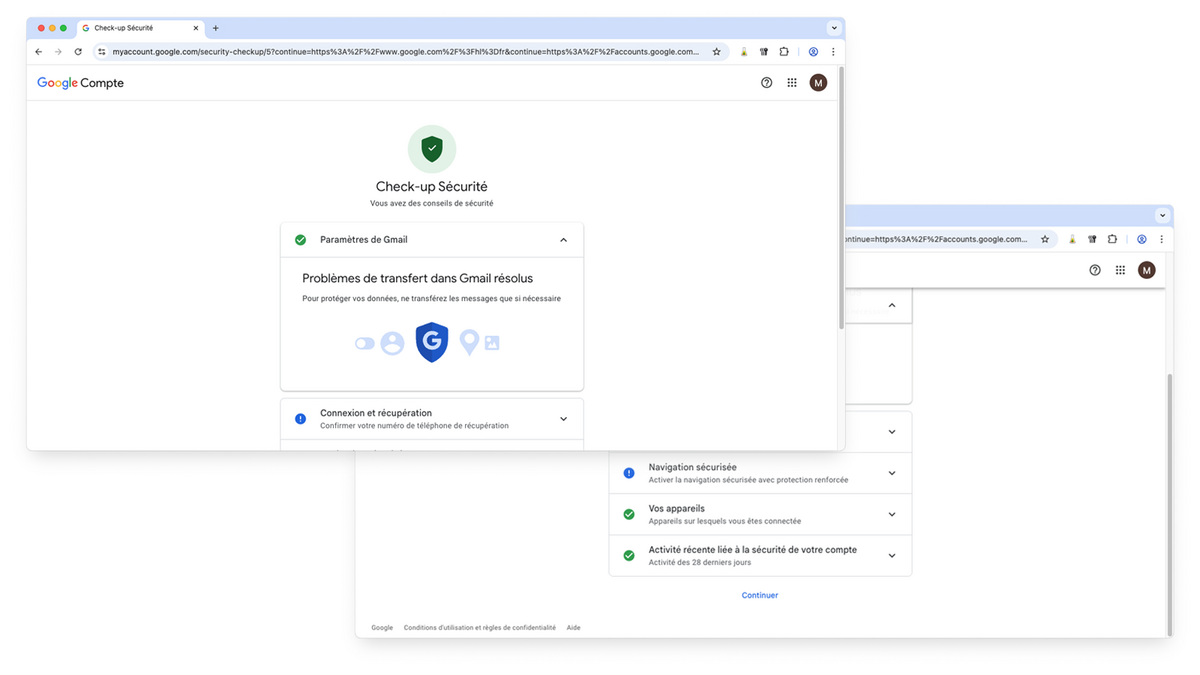Open M account avatar in back window

[1147, 270]
